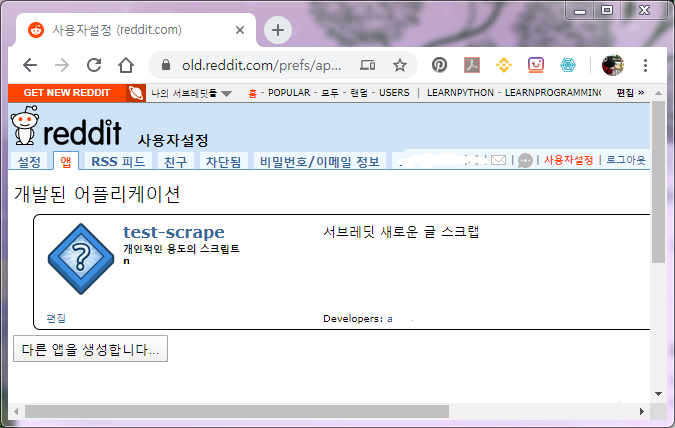Open the 비밀번호/이메일 정보 tab
675x428 pixels.
click(x=319, y=161)
